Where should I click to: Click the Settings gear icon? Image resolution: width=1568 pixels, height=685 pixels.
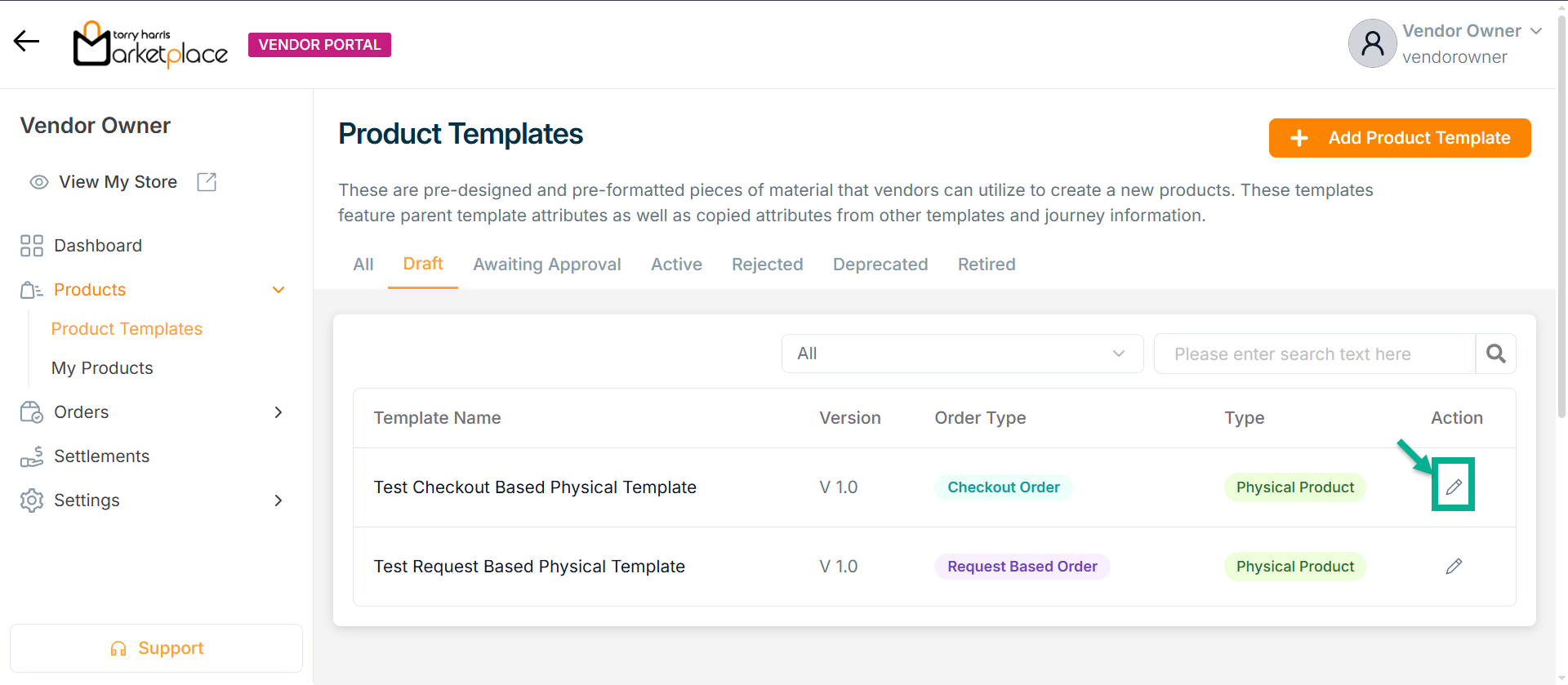pyautogui.click(x=32, y=500)
